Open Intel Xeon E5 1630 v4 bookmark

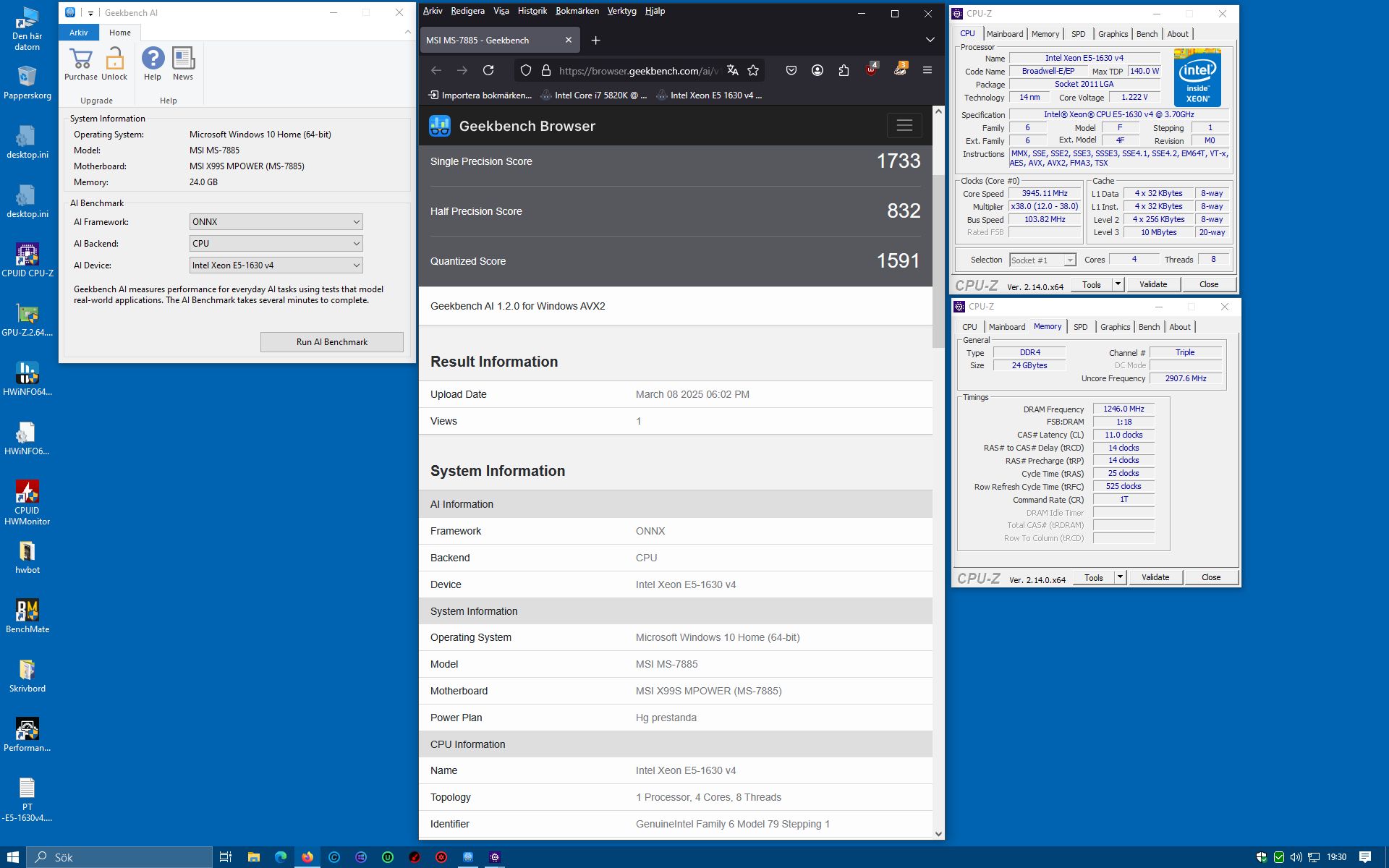710,95
